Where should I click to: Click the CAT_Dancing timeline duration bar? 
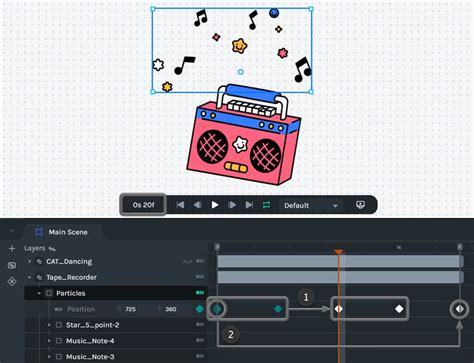coord(340,261)
